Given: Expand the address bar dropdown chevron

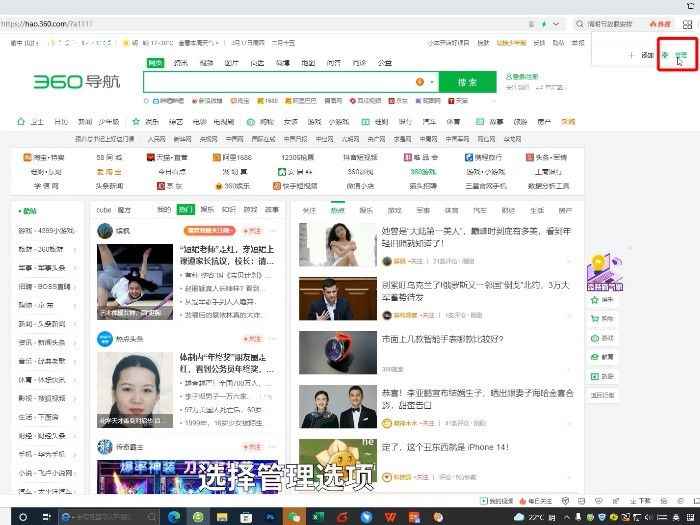Looking at the screenshot, I should (x=556, y=24).
